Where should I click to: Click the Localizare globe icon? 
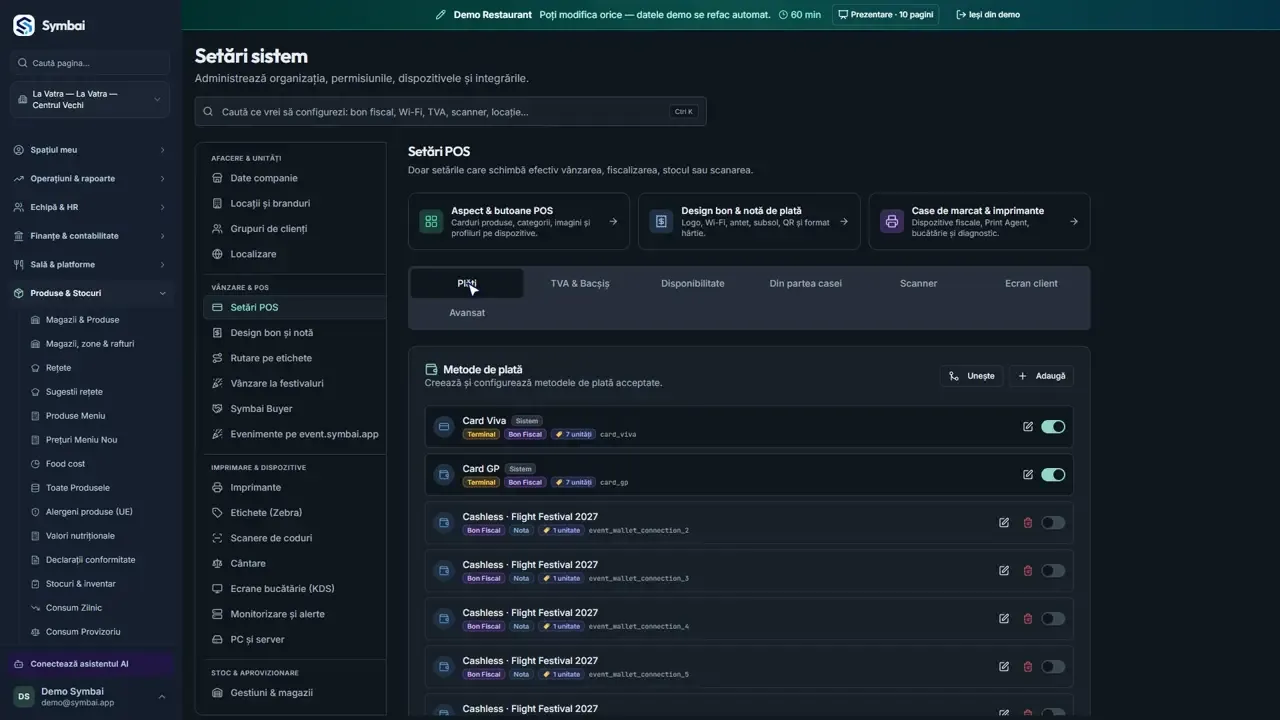218,254
